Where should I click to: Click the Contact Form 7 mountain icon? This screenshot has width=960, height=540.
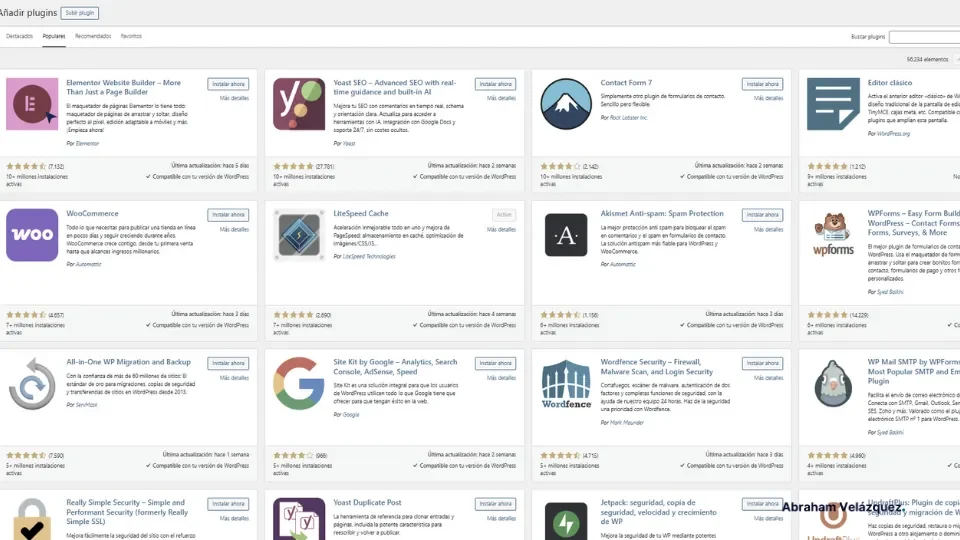click(566, 104)
